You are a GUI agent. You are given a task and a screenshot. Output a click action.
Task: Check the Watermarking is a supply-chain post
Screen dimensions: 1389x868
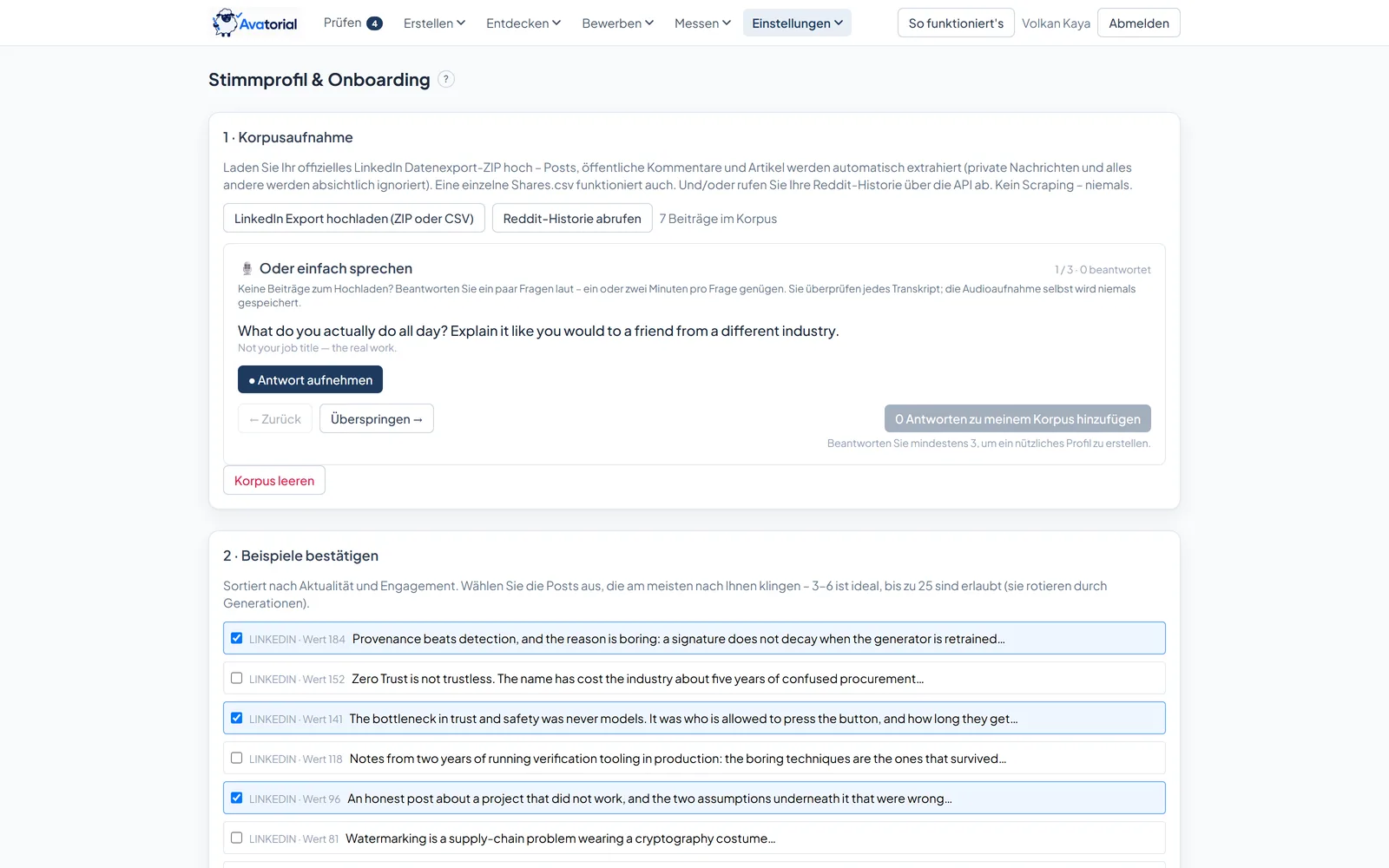236,838
